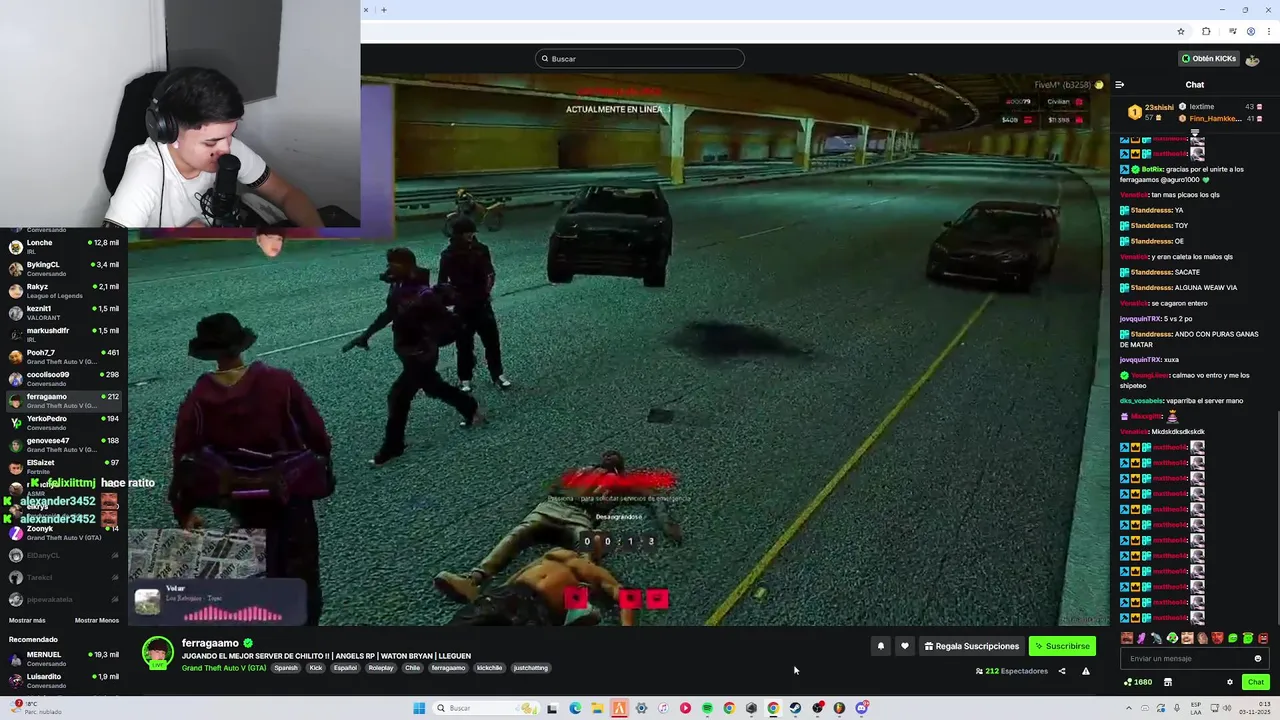
Task: Open File Explorer from taskbar
Action: click(x=597, y=708)
